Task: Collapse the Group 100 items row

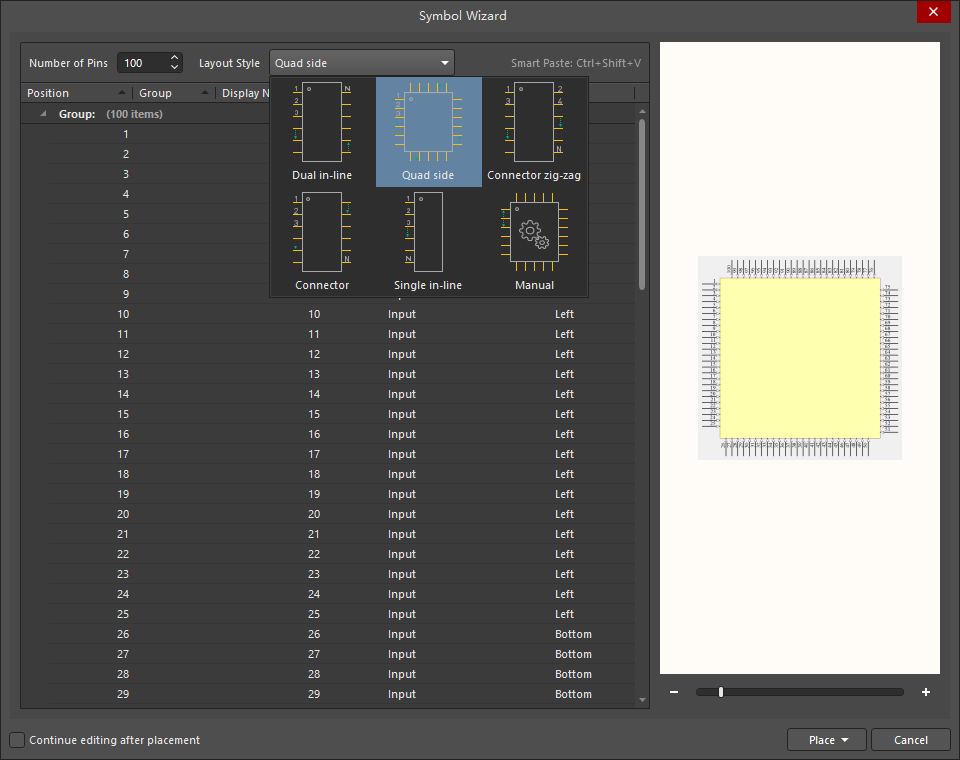Action: coord(43,114)
